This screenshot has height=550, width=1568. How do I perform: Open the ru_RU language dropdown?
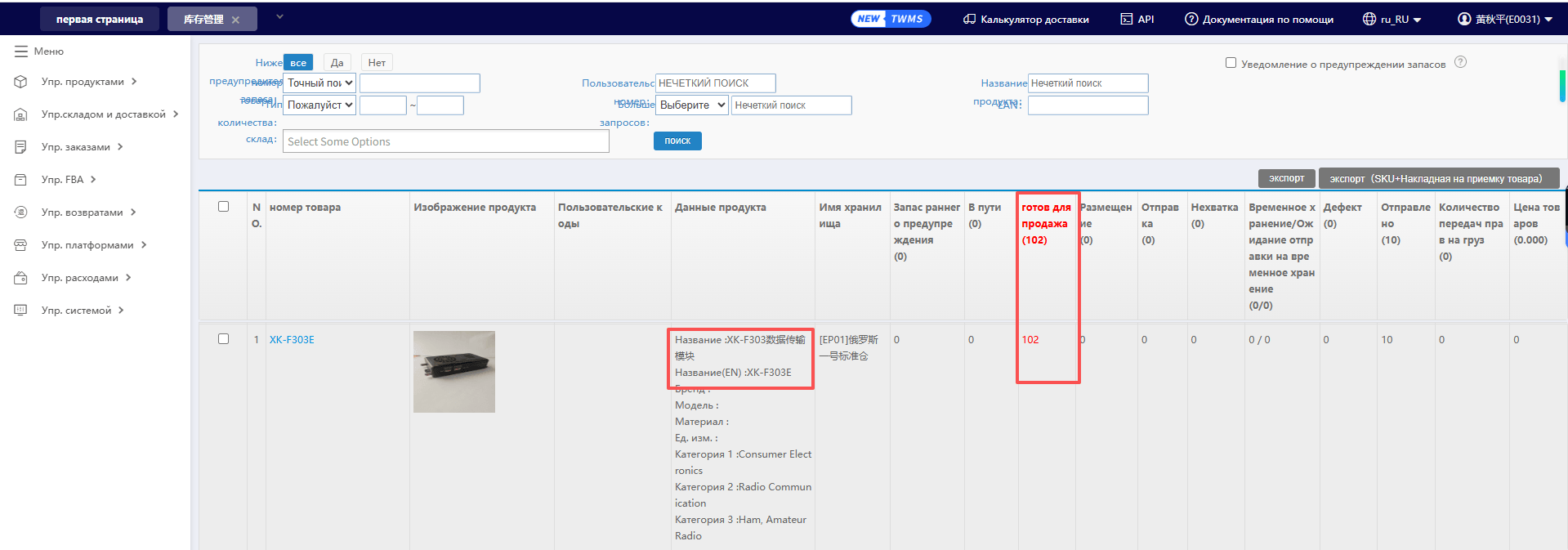tap(1392, 19)
